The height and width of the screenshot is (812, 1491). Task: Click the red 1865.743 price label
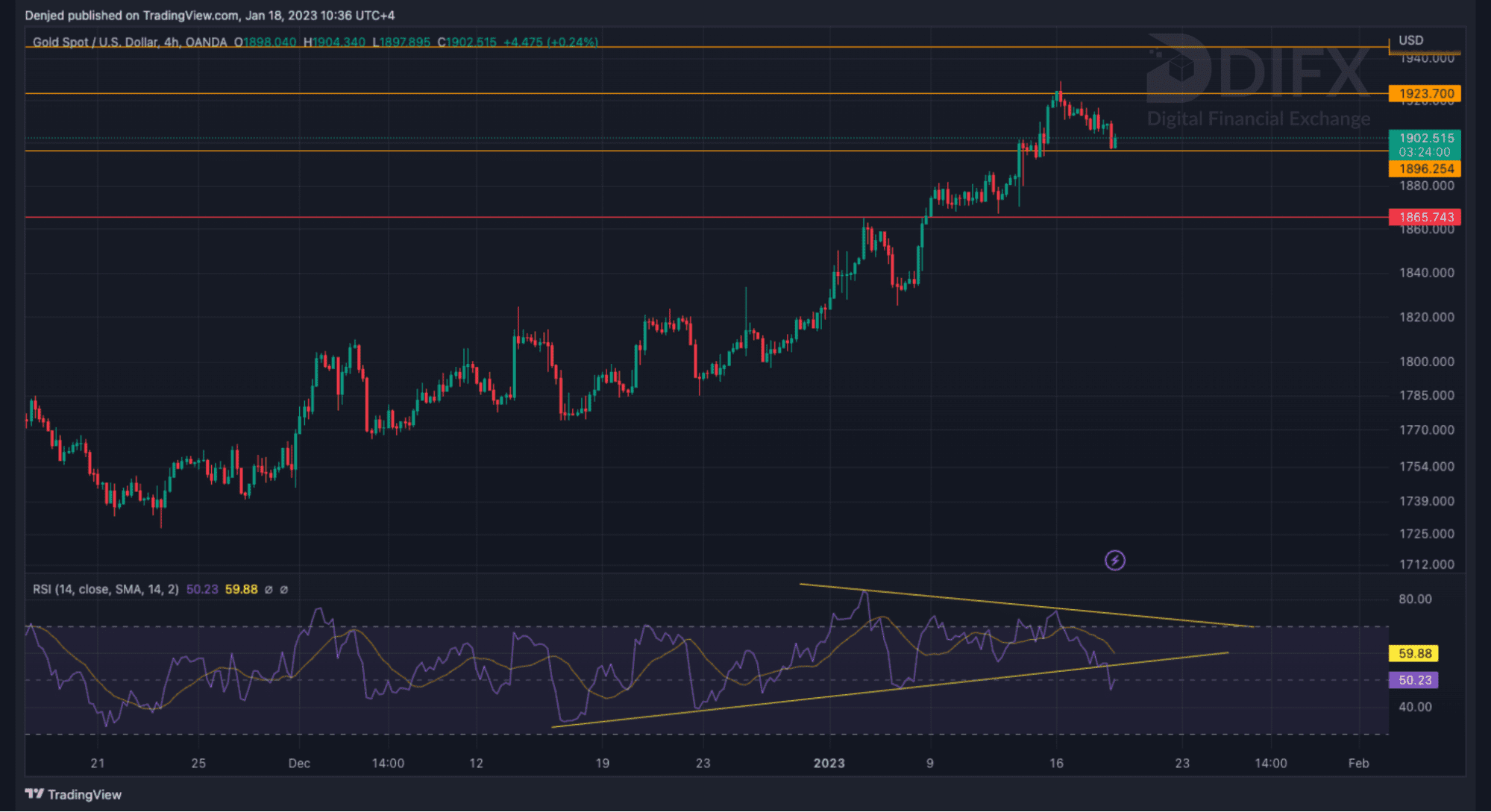(x=1425, y=217)
